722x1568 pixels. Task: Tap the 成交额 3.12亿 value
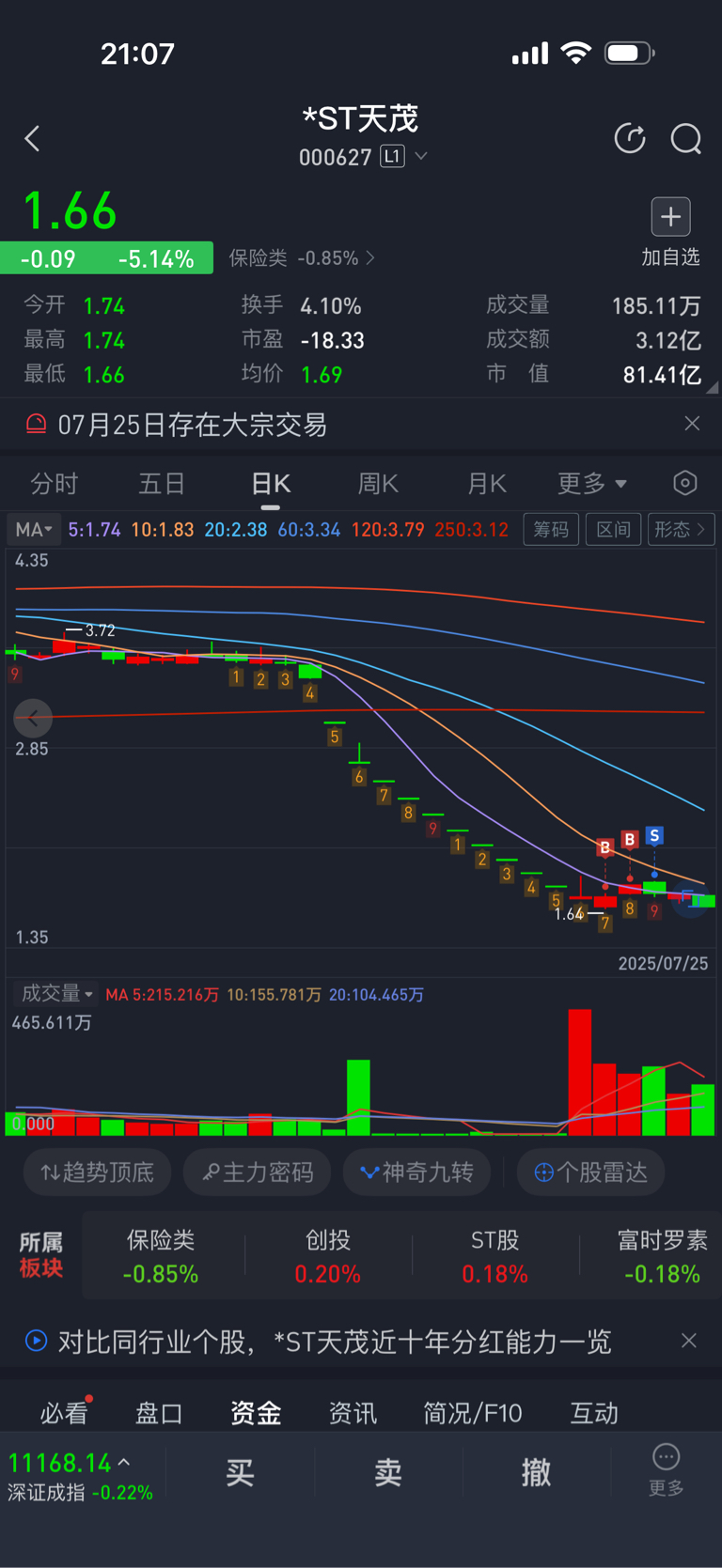[x=668, y=340]
